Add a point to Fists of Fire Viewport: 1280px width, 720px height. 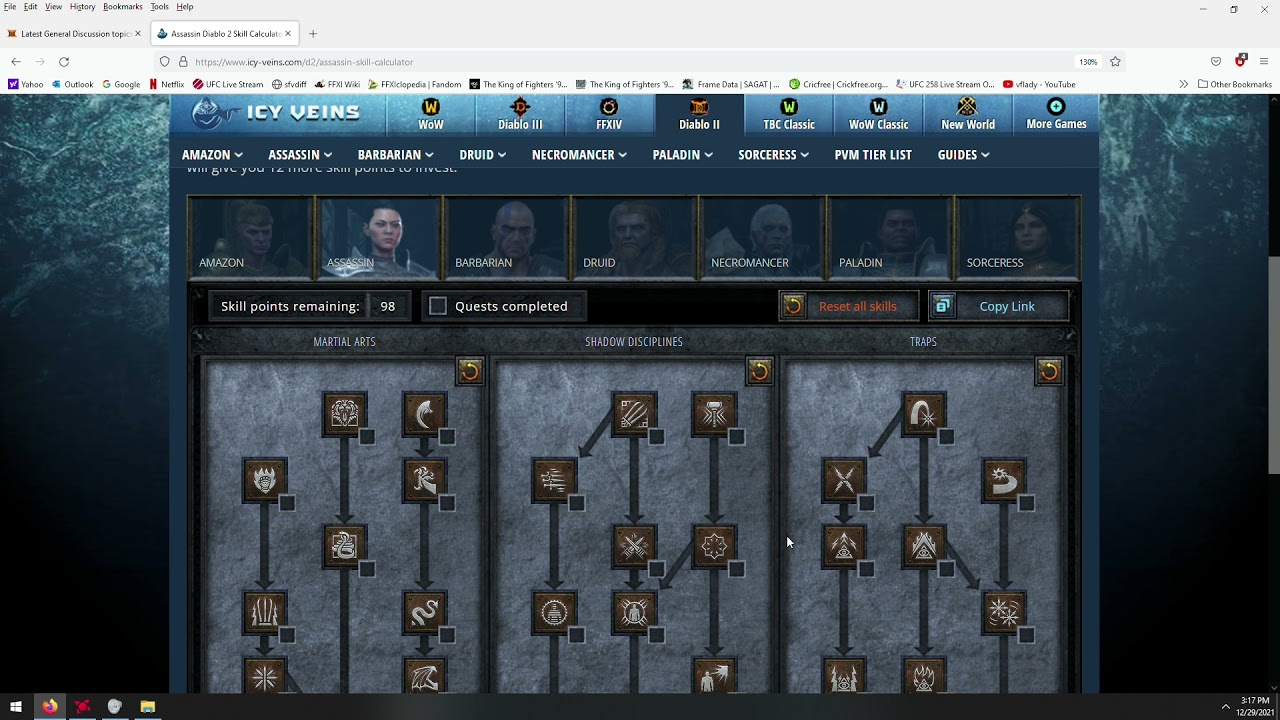(x=287, y=503)
